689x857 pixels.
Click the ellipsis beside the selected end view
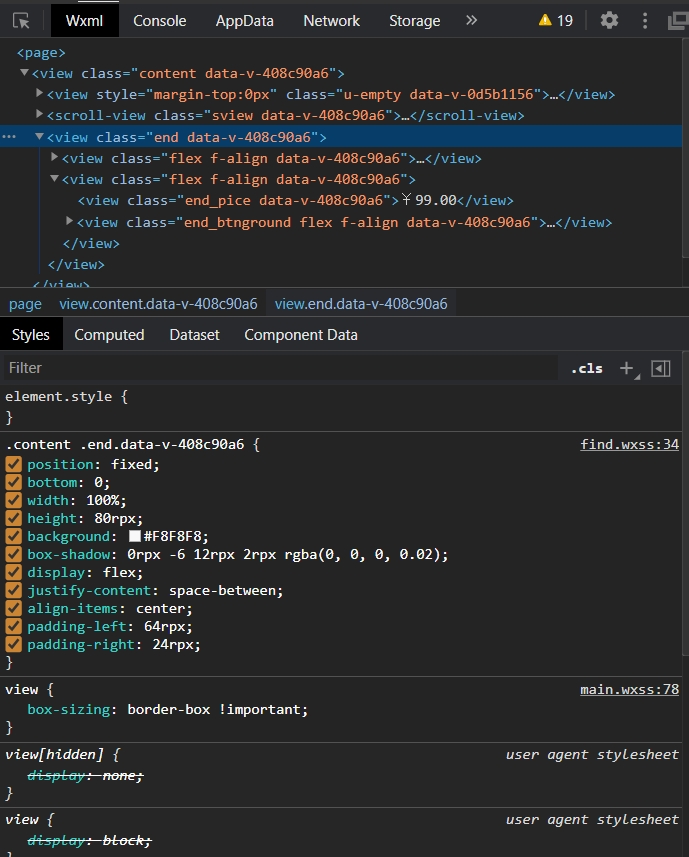[x=9, y=137]
